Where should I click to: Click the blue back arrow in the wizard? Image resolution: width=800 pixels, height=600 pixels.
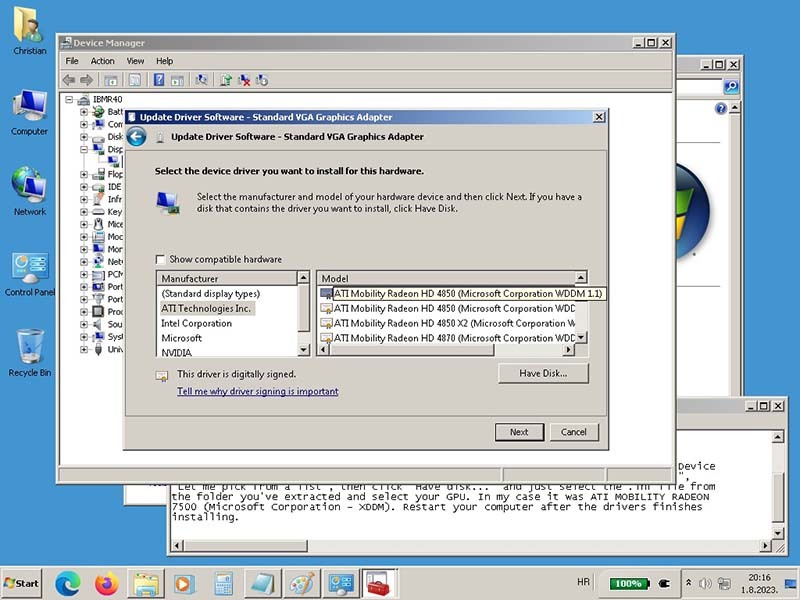coord(137,137)
